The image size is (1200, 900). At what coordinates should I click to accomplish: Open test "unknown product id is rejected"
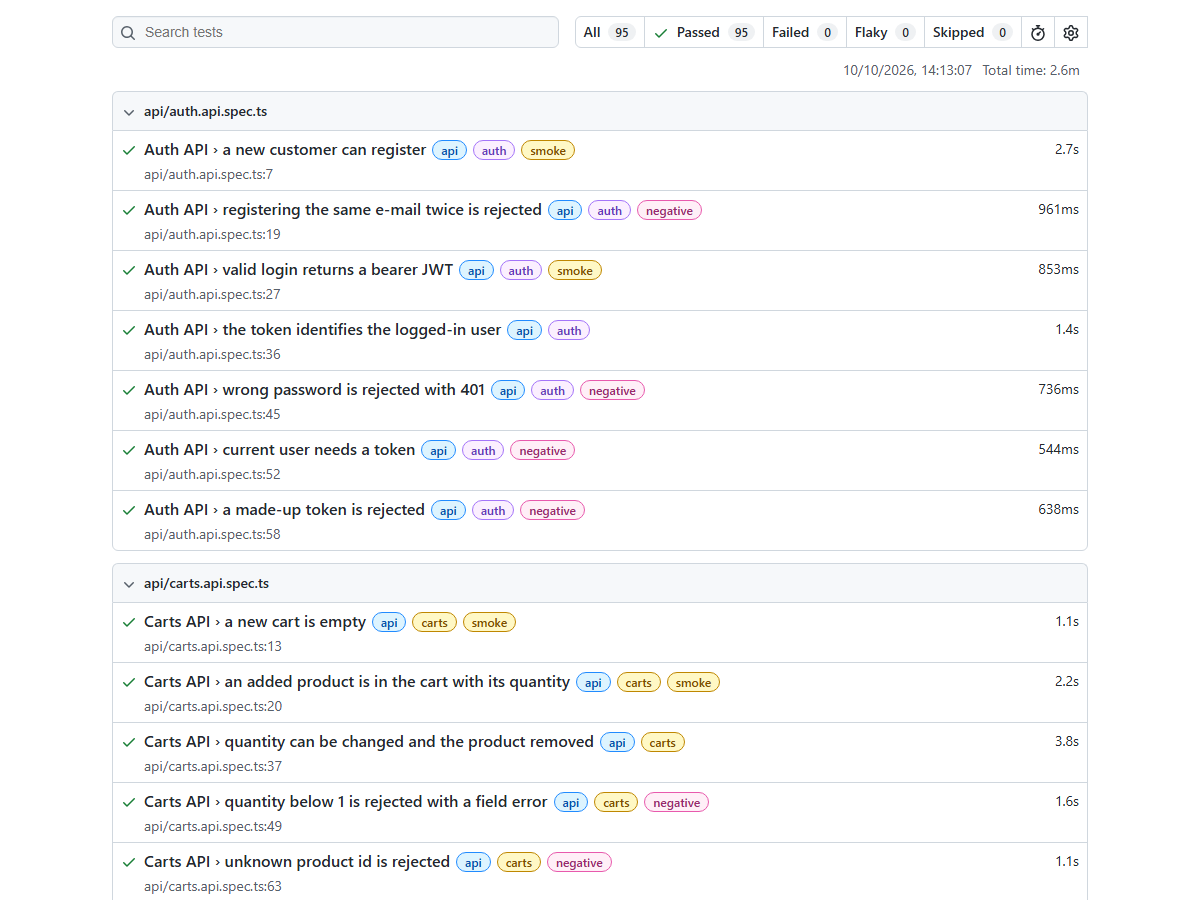[x=297, y=862]
